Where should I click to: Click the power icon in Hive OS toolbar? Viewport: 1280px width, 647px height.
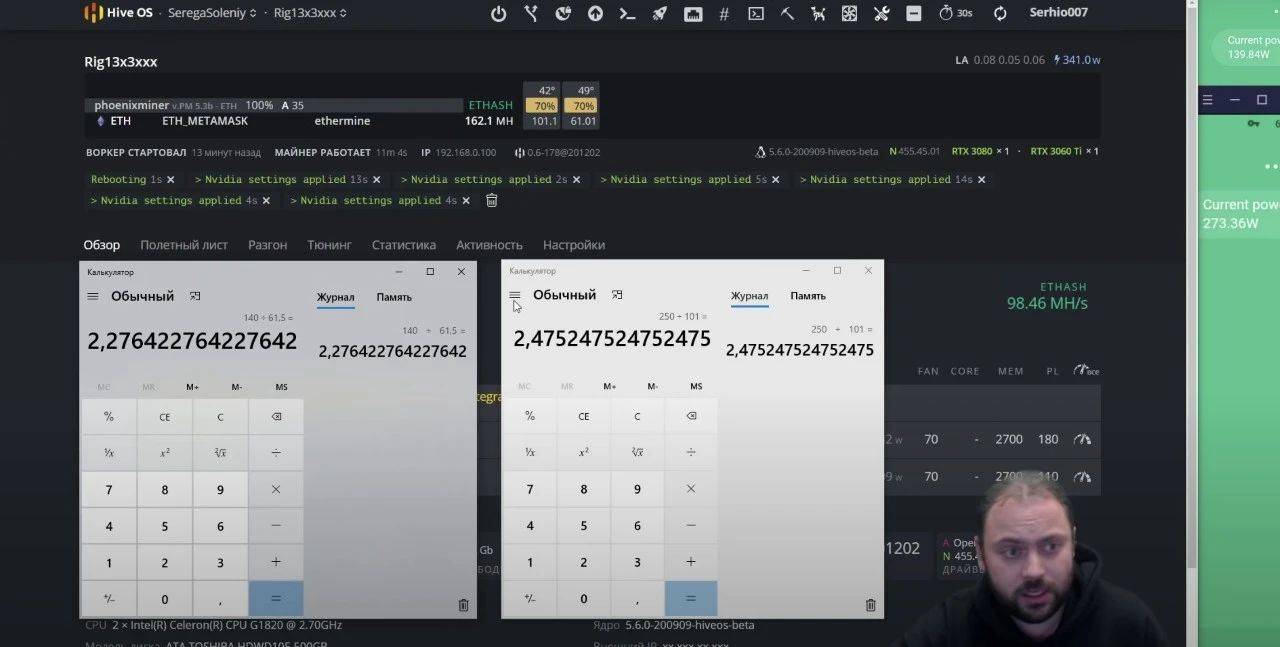(x=499, y=14)
